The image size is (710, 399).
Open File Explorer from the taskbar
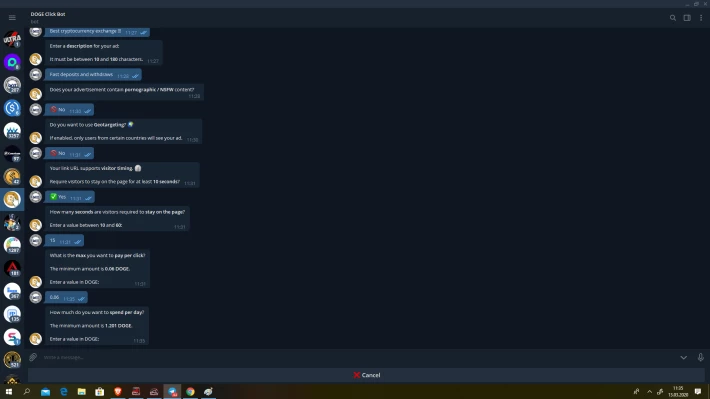[82, 392]
